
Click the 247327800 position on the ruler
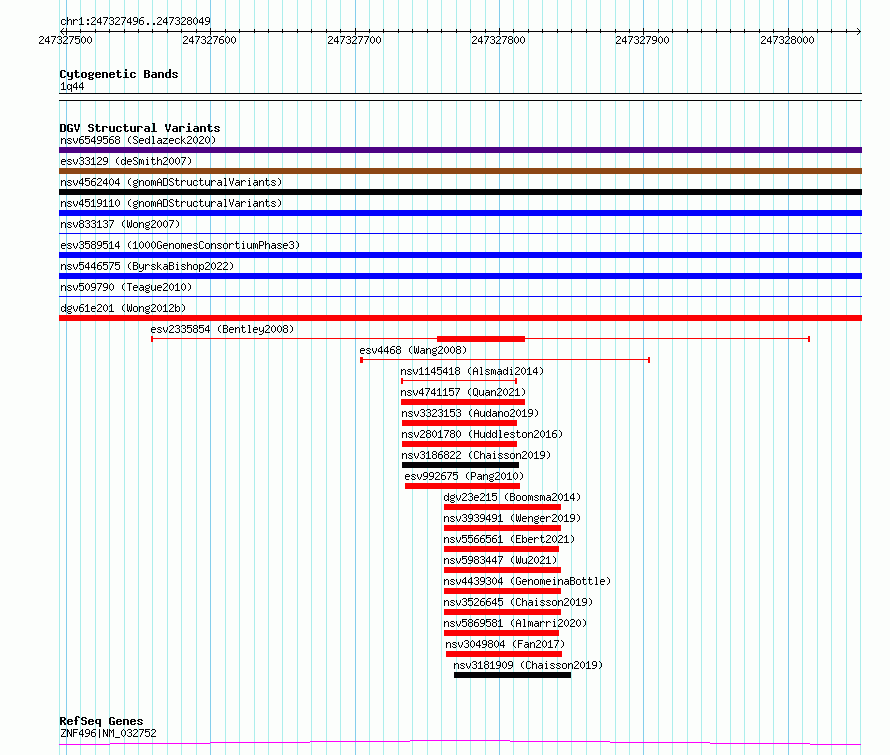pos(498,40)
